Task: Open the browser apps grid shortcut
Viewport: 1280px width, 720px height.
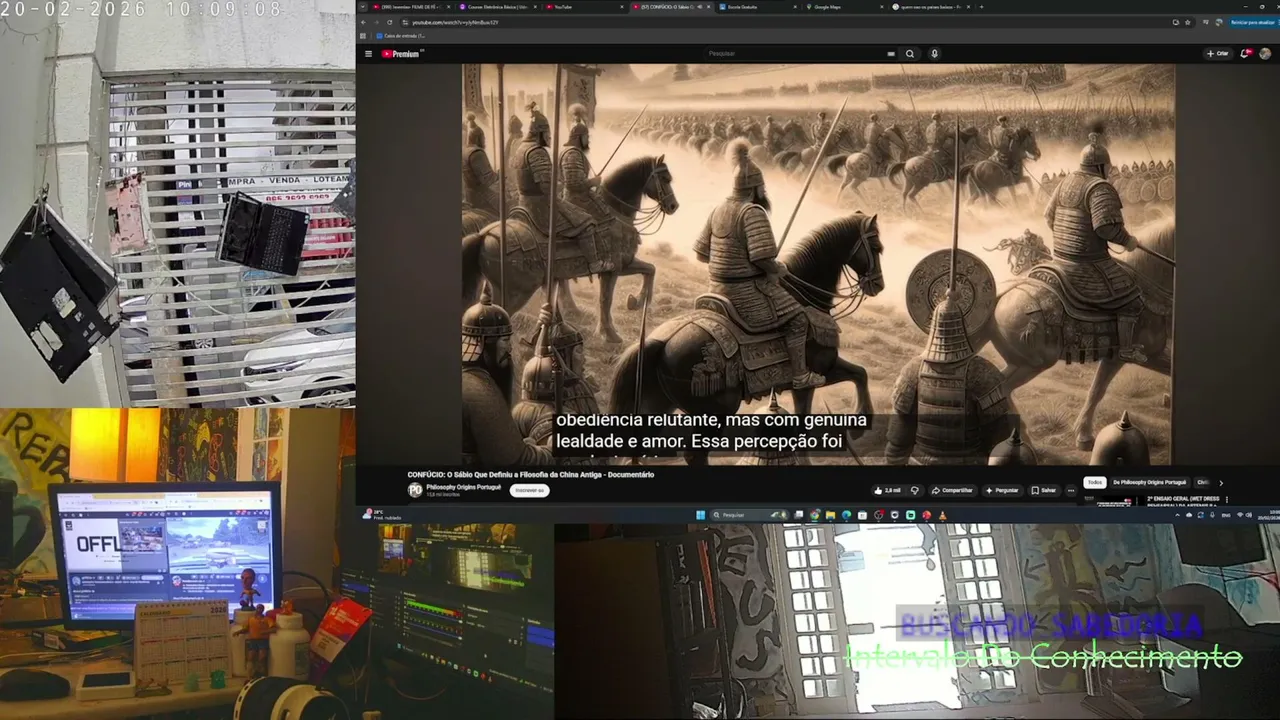Action: (x=363, y=36)
